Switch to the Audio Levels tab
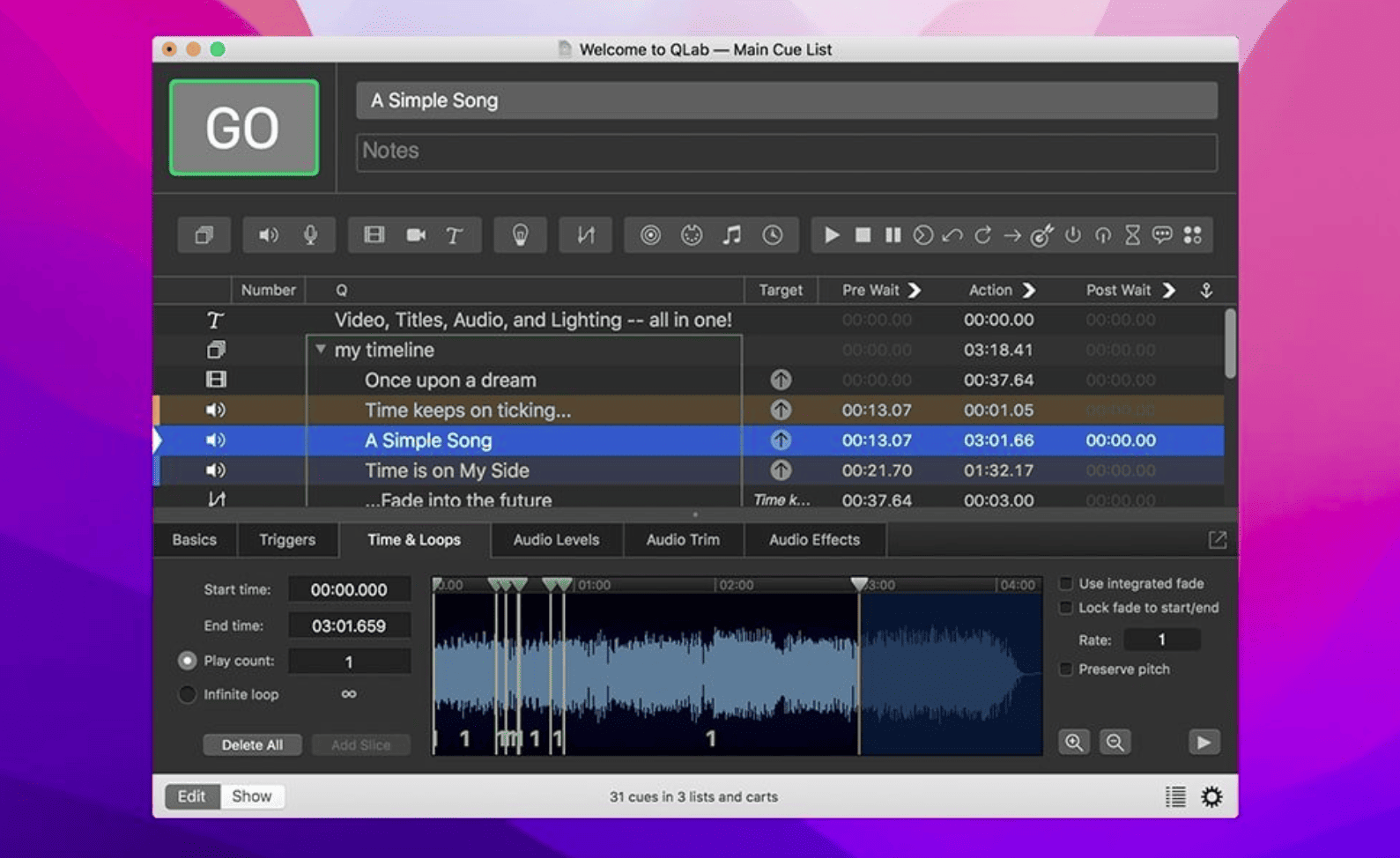Screen dimensions: 1400x858 pos(557,540)
